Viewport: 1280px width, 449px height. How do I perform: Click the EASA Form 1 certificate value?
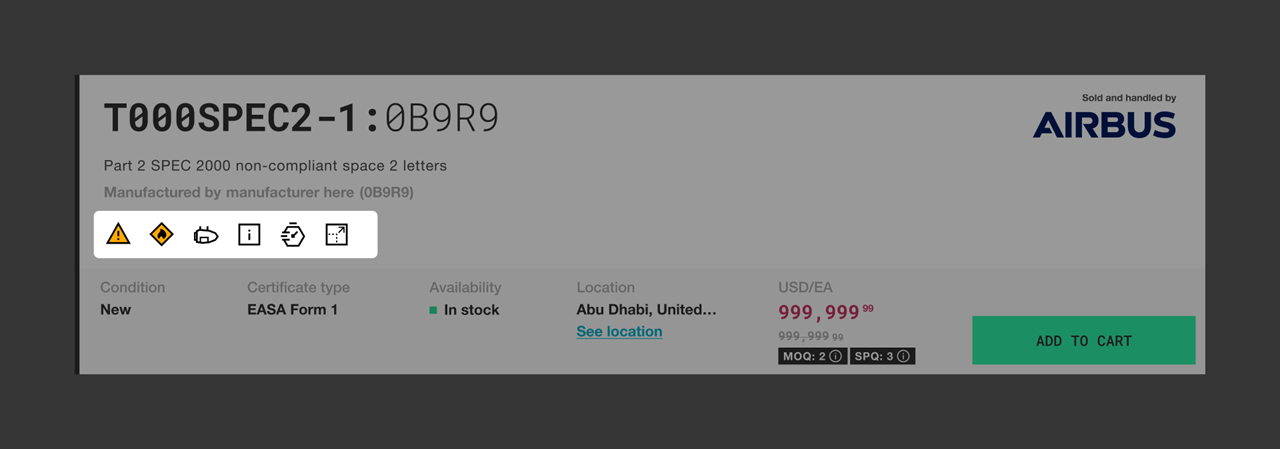pos(292,310)
